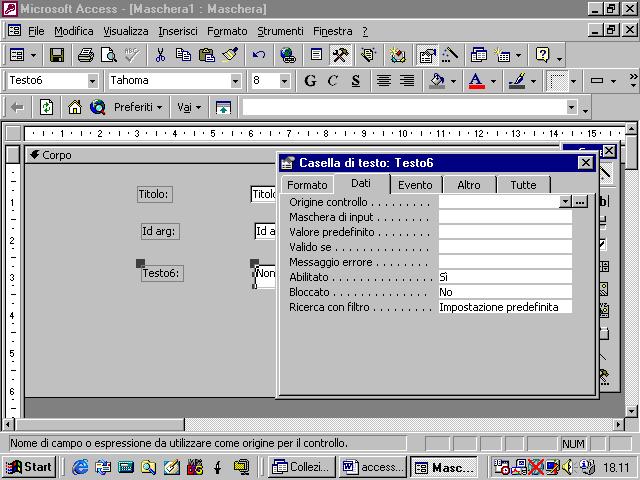Open the Testo6 object selector dropdown
This screenshot has height=480, width=640.
click(93, 81)
